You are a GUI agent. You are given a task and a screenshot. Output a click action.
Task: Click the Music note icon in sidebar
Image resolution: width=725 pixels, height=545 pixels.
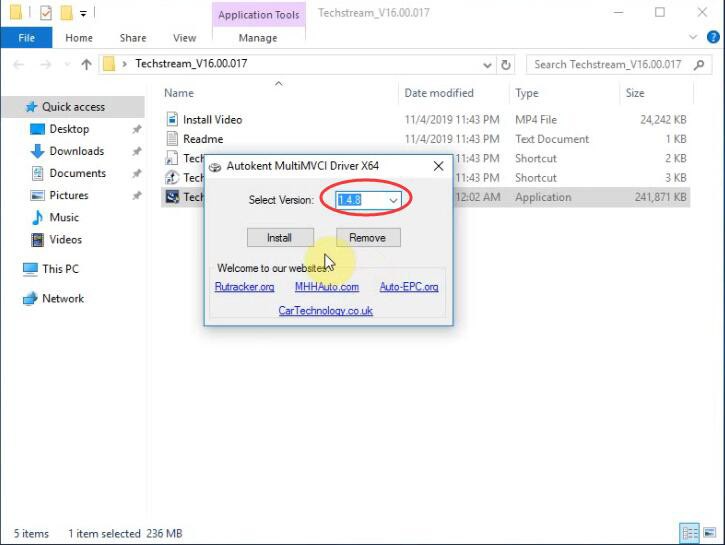point(37,217)
